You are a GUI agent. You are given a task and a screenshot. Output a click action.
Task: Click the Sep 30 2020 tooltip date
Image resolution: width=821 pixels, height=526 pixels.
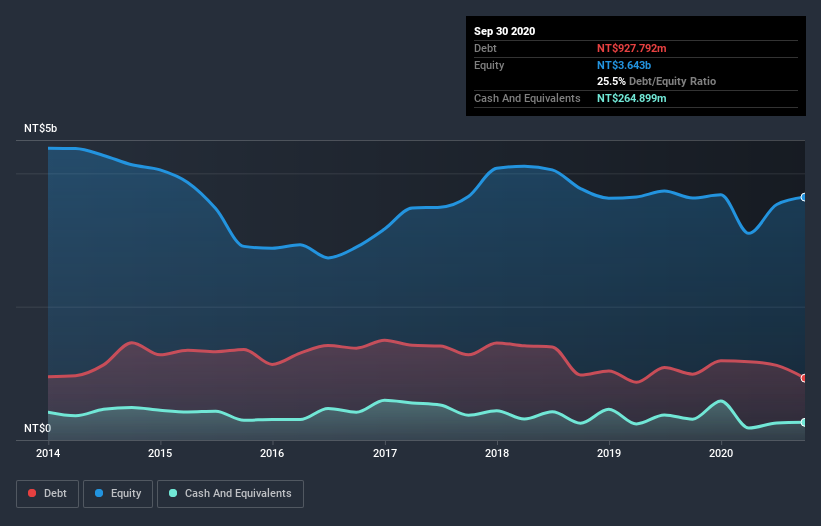[505, 31]
